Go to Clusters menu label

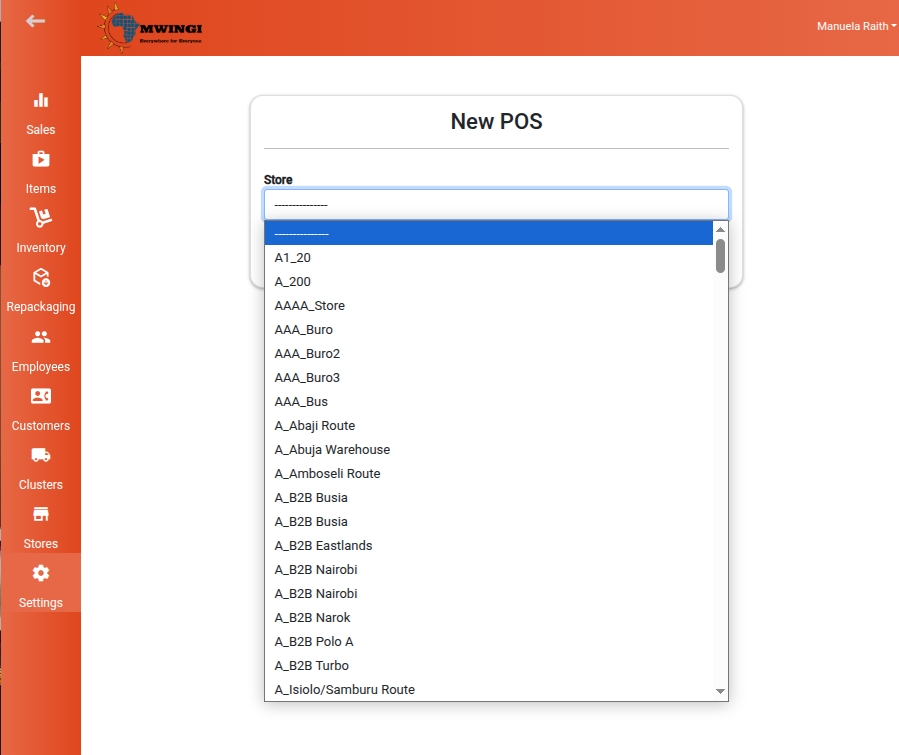coord(41,484)
